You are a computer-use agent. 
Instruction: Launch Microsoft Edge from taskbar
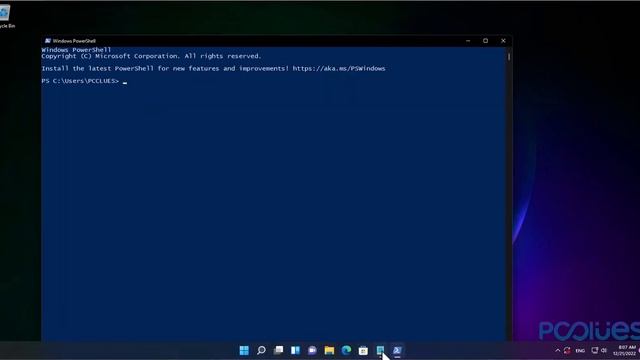coord(347,350)
